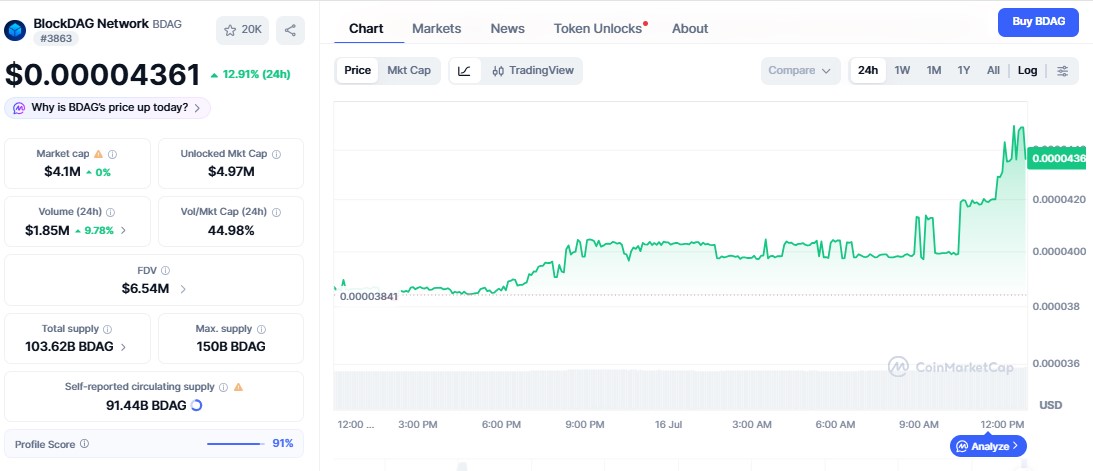Click the Profile Score progress bar
The height and width of the screenshot is (471, 1093).
pos(236,444)
